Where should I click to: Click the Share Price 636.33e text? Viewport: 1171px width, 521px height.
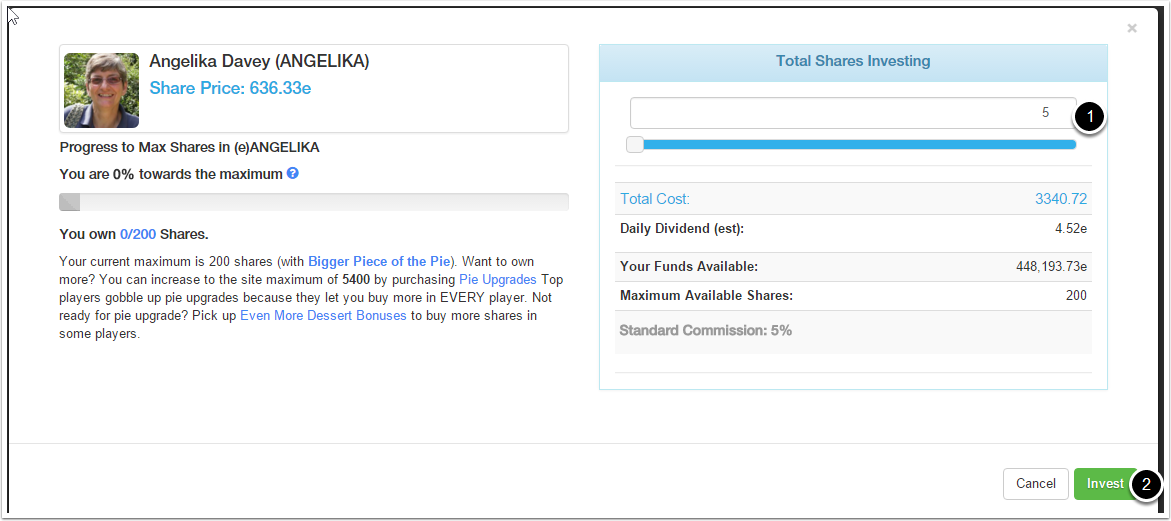point(230,88)
